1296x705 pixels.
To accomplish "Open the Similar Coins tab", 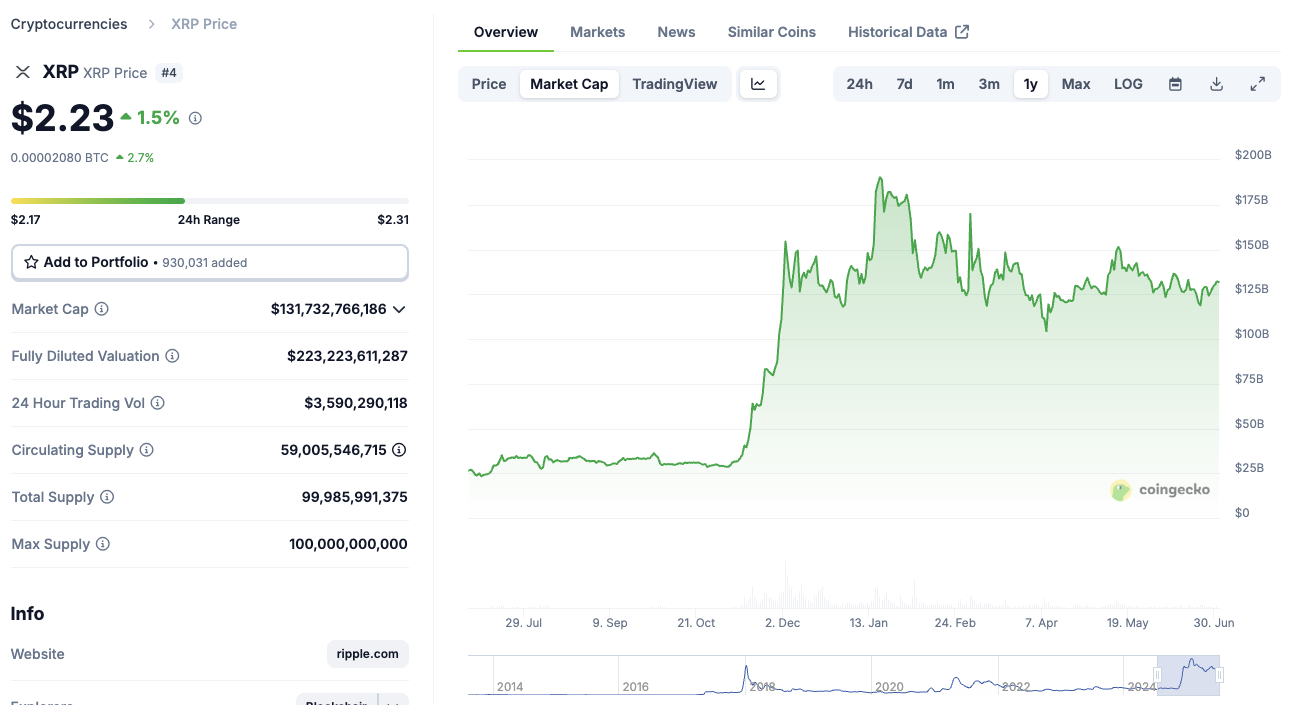I will (x=772, y=32).
